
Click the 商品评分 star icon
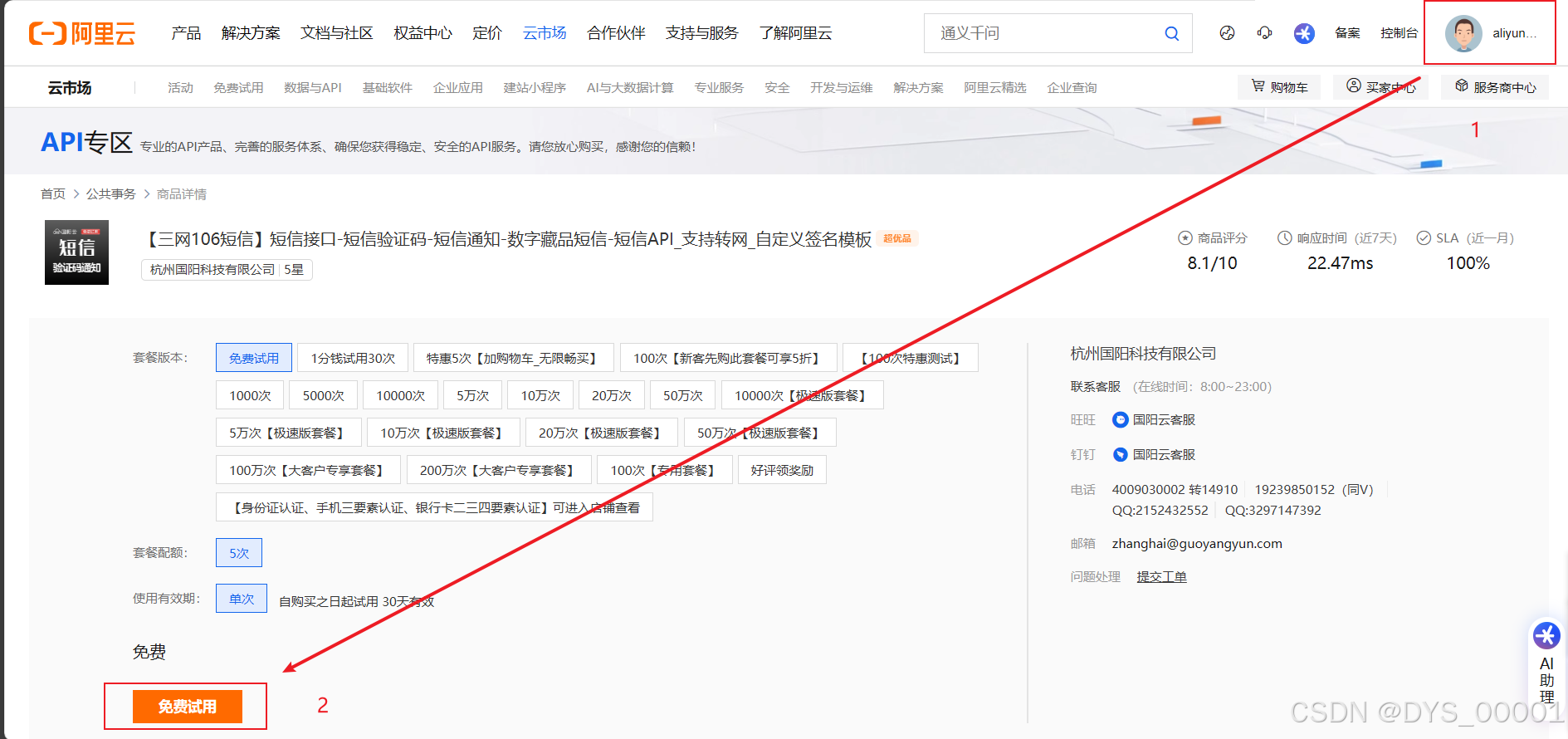(x=1185, y=238)
